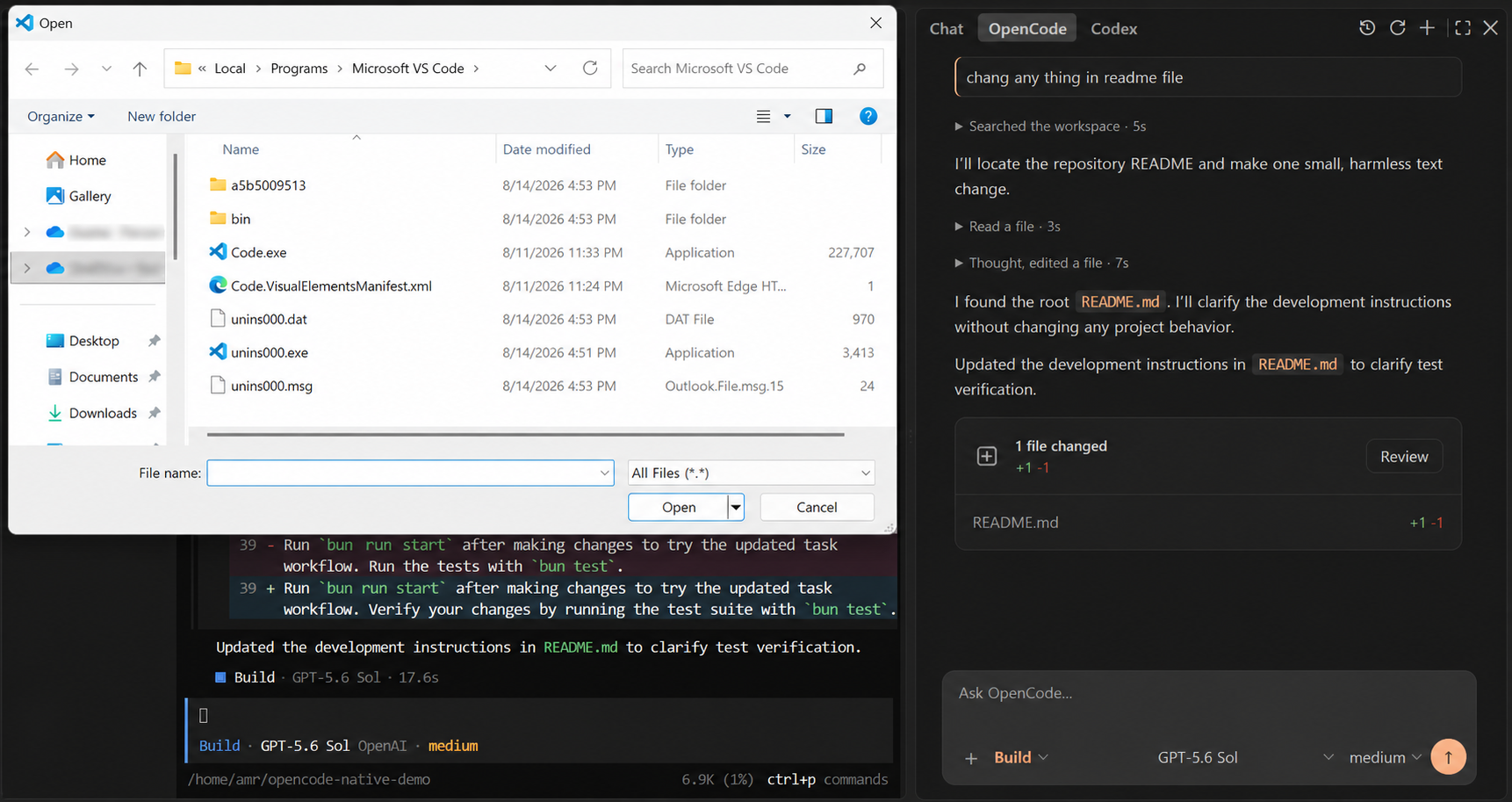Click the Ask OpenCode message box

[1208, 694]
